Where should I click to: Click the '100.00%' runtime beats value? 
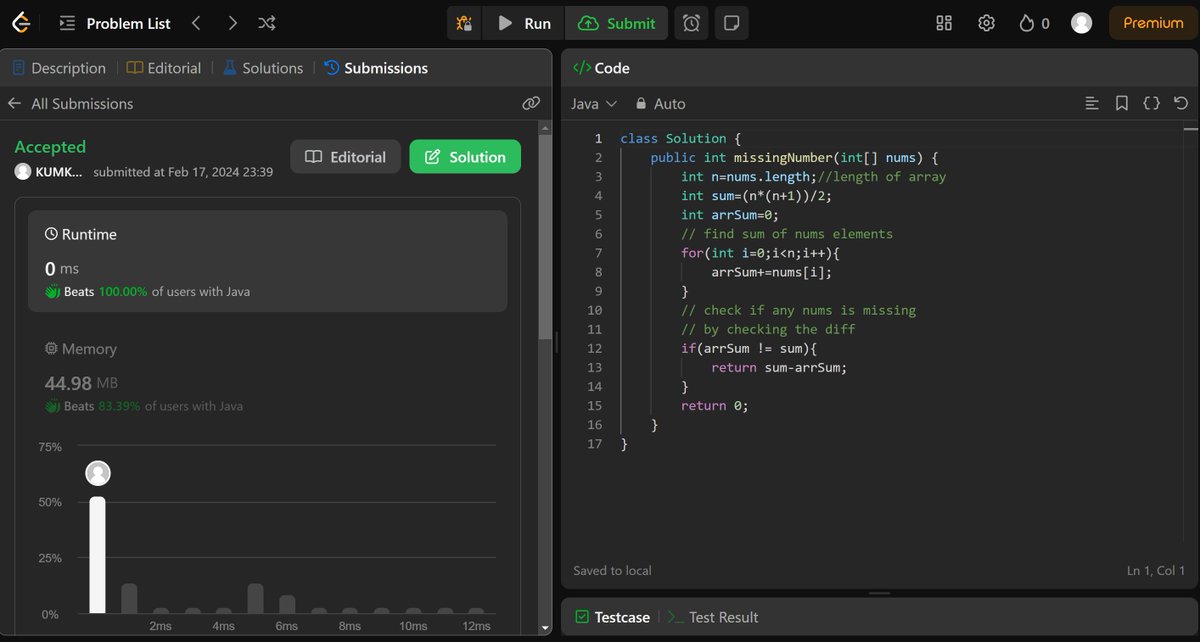point(121,292)
